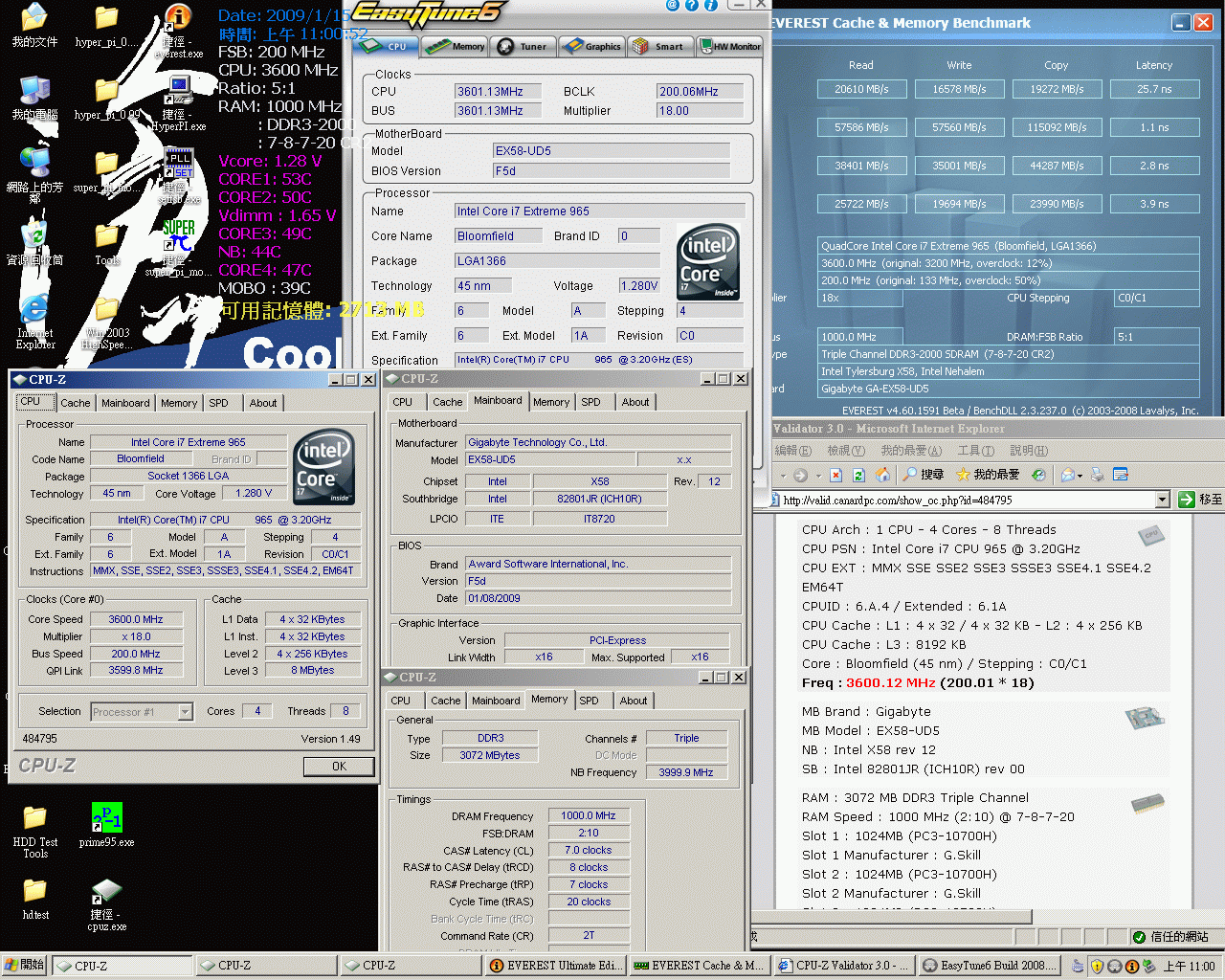Screen dimensions: 1225x980
Task: Switch to EasyTune6 Smart tab
Action: 660,46
